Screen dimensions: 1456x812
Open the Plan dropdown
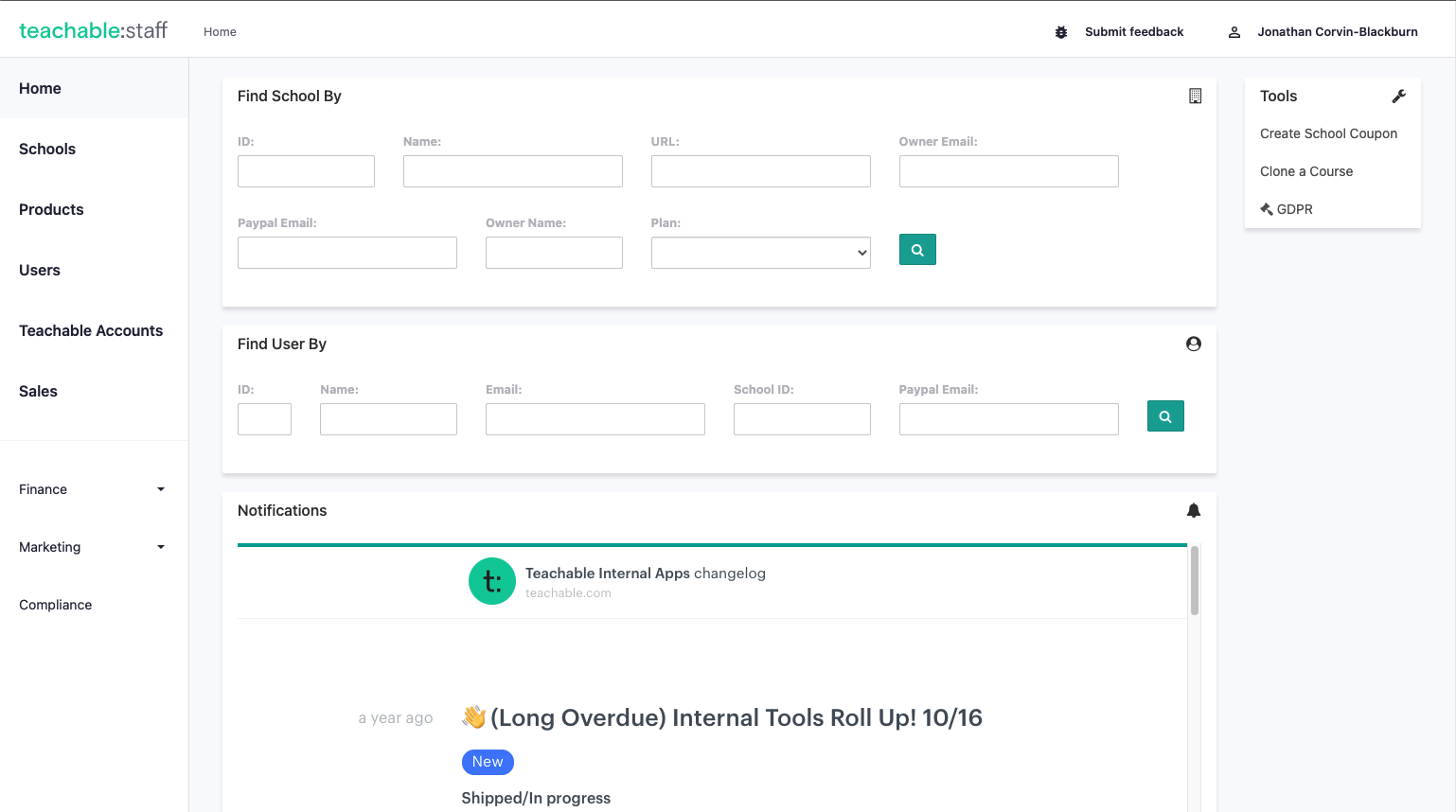[x=761, y=253]
